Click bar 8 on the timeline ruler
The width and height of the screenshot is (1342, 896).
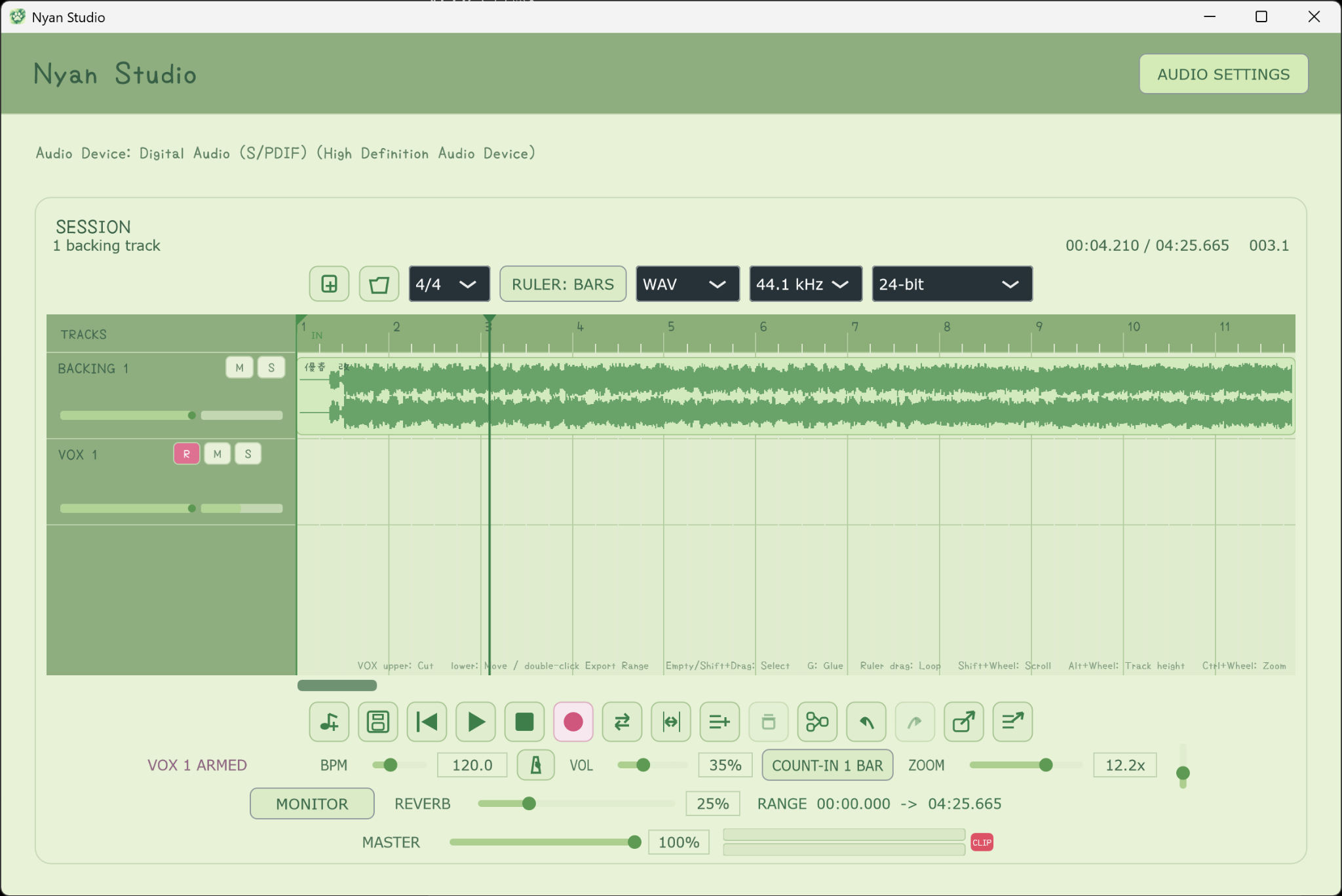tap(947, 326)
